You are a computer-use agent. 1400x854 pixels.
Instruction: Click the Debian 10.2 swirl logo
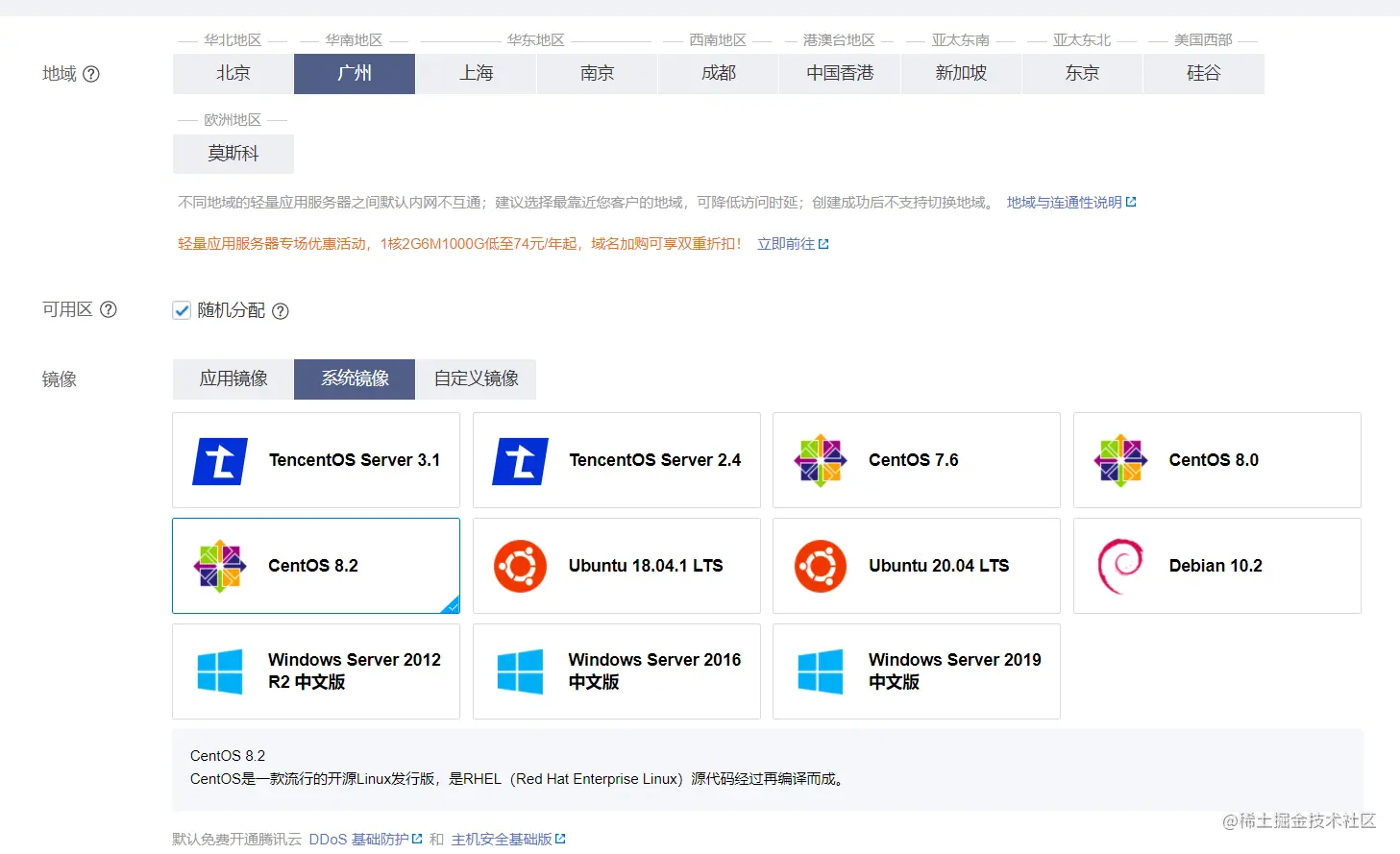[x=1120, y=566]
